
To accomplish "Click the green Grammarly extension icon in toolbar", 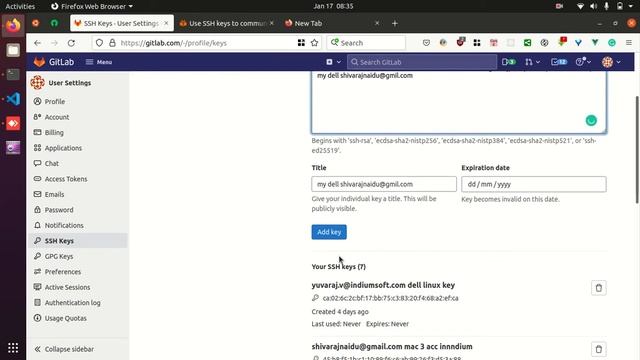I will point(612,43).
